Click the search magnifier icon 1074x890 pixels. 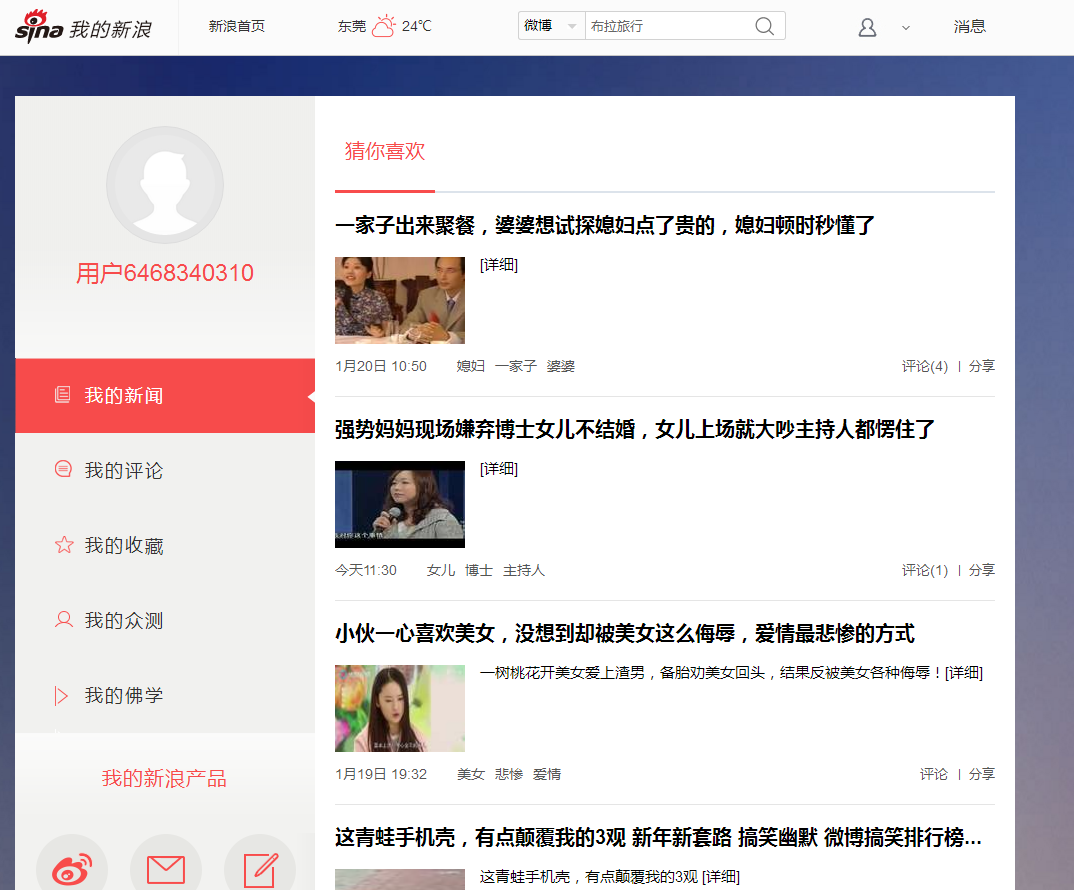tap(764, 26)
